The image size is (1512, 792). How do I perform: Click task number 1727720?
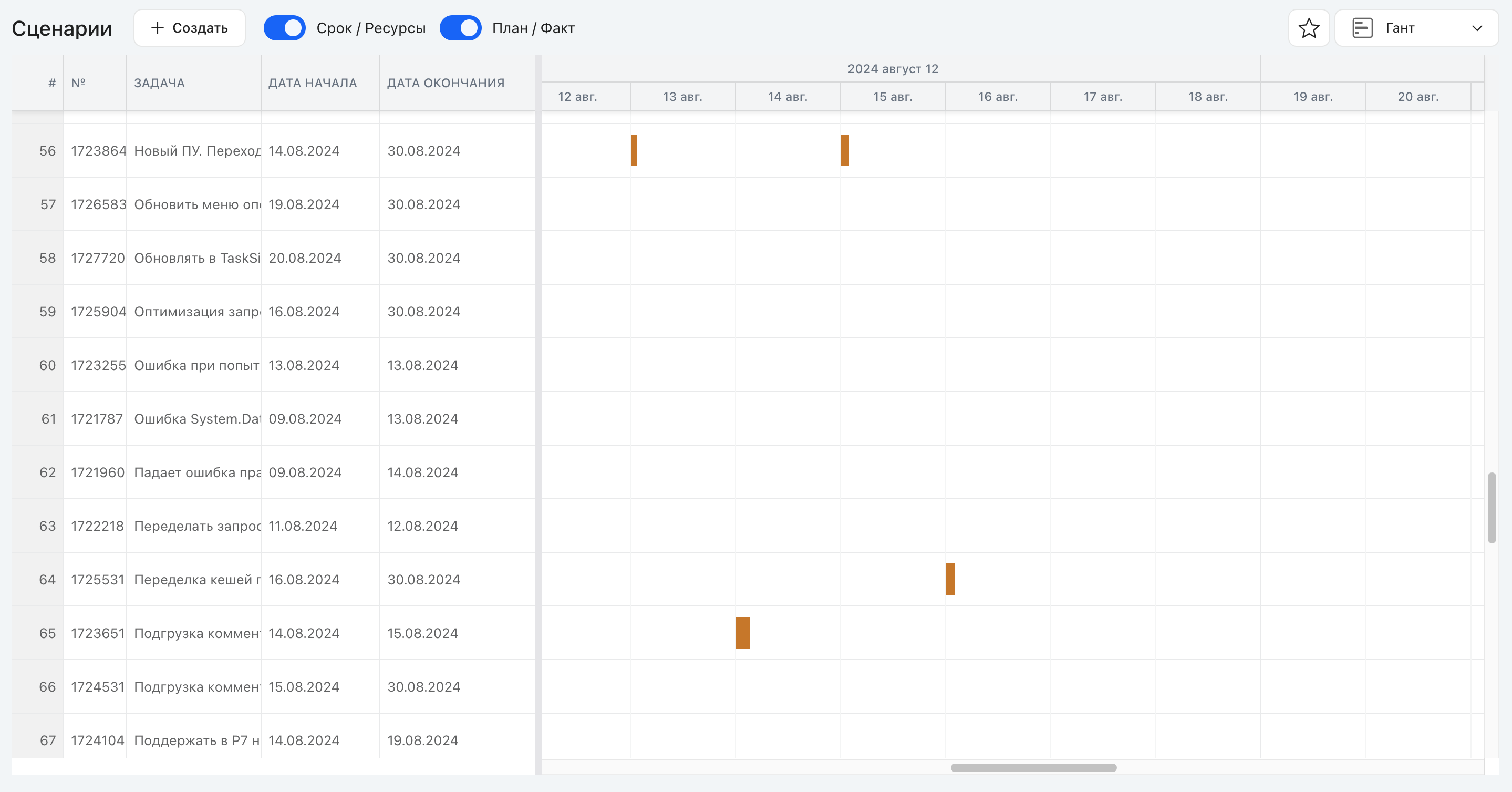coord(98,258)
